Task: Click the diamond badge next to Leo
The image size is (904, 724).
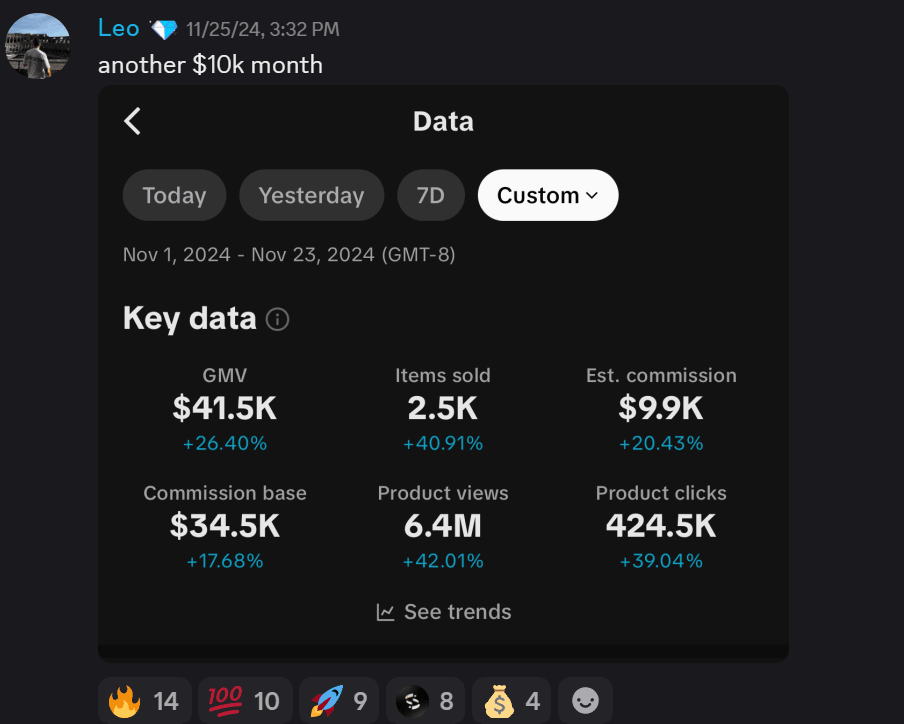Action: point(162,29)
